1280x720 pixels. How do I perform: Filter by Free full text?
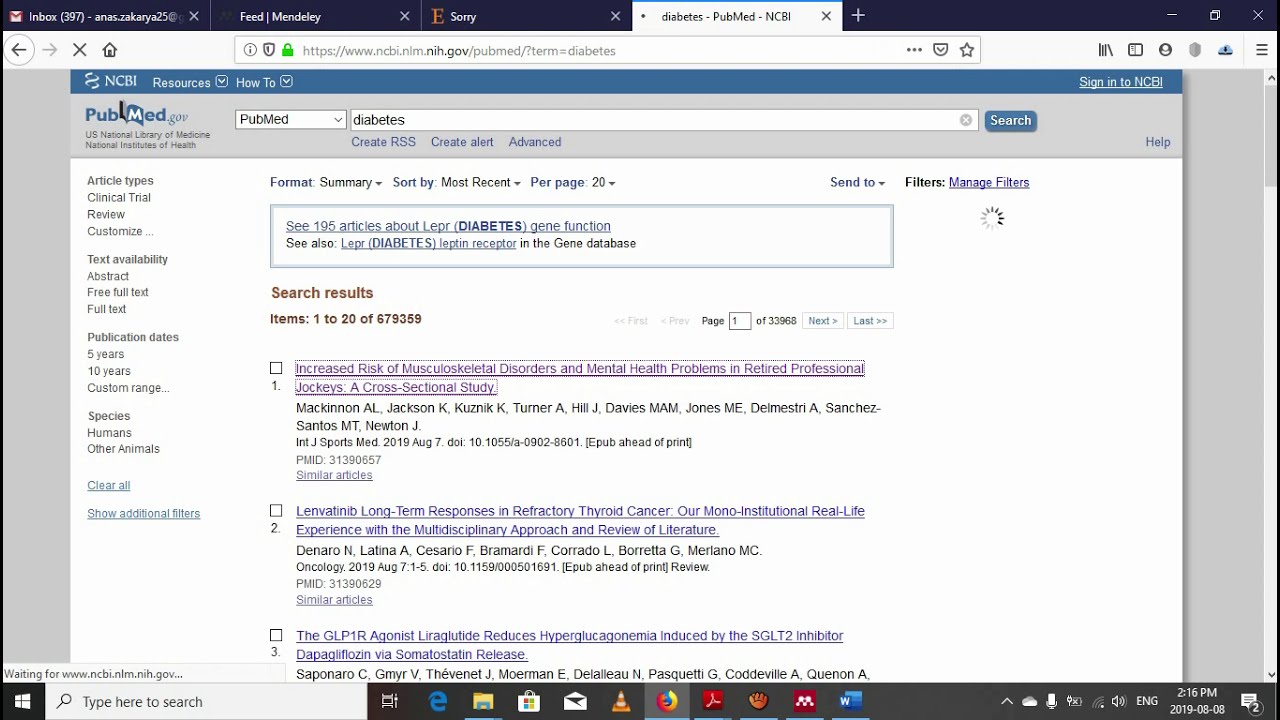pyautogui.click(x=118, y=292)
